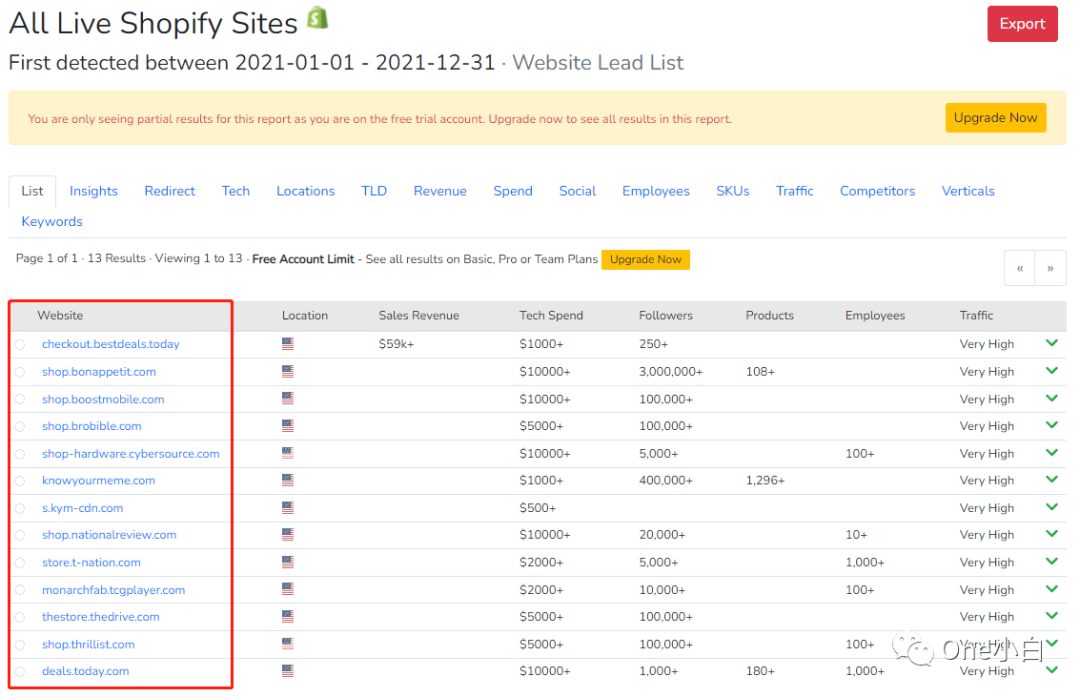Expand the checkout.bestdeals.today row chevron
The width and height of the screenshot is (1080, 697).
1051,343
